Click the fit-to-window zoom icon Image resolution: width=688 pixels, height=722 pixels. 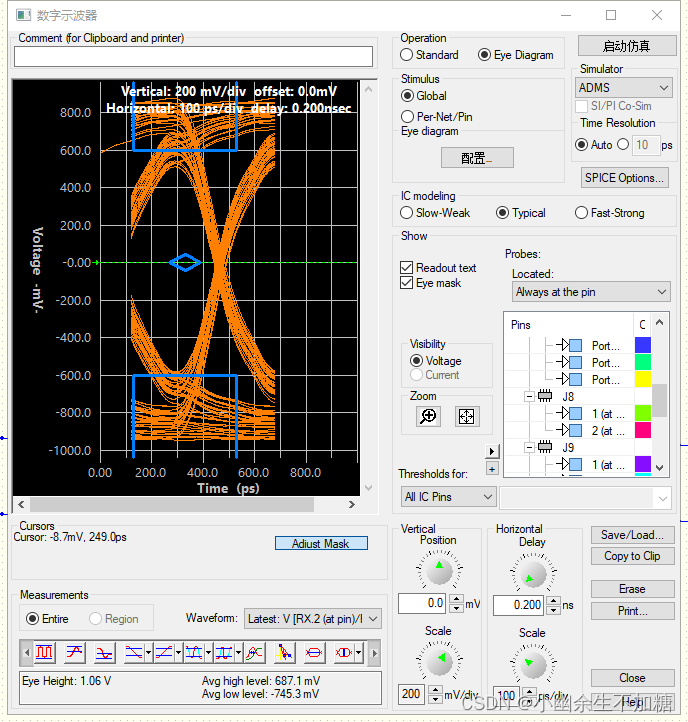466,416
